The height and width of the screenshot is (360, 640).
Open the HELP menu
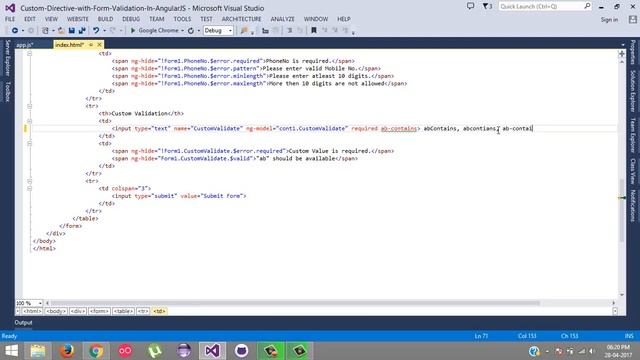[344, 19]
